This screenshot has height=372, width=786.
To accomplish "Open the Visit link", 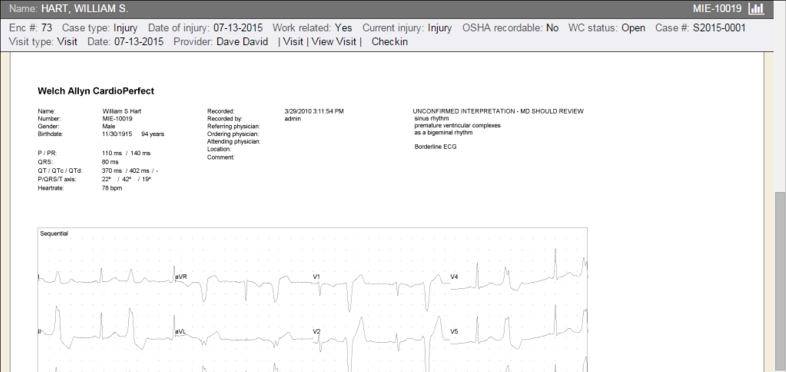I will click(x=293, y=42).
